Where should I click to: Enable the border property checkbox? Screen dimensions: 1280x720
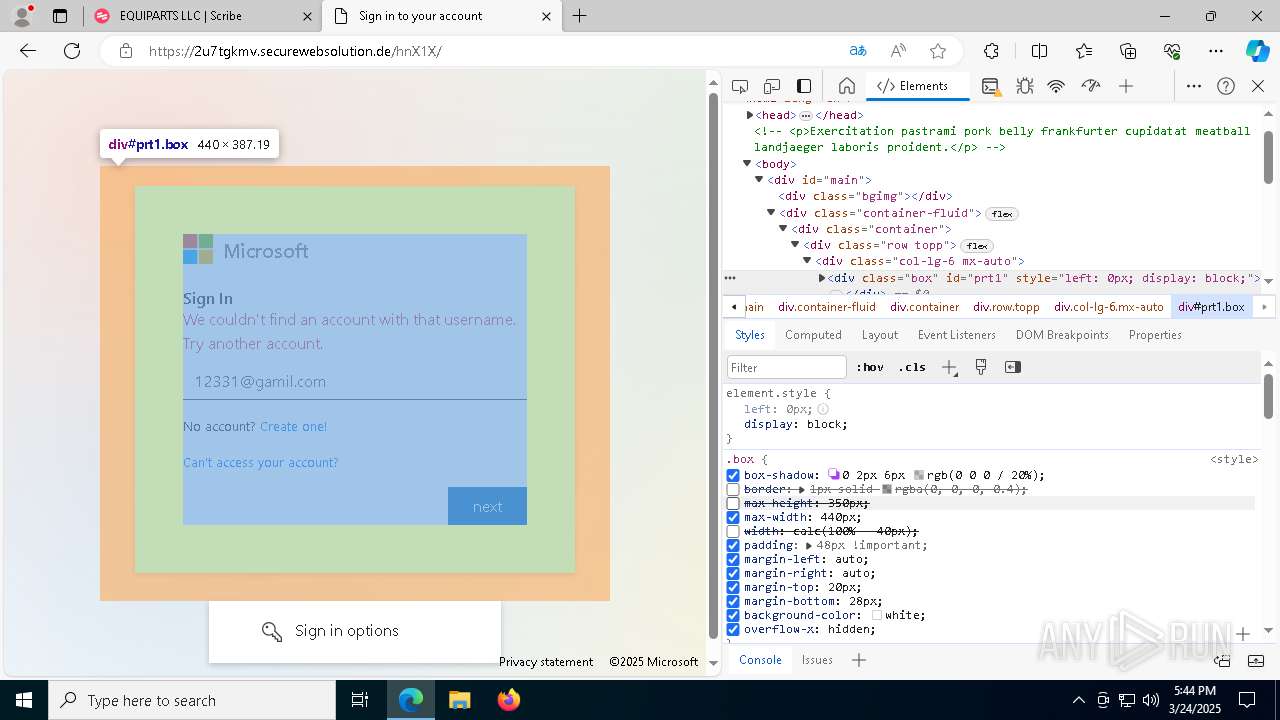pyautogui.click(x=733, y=490)
